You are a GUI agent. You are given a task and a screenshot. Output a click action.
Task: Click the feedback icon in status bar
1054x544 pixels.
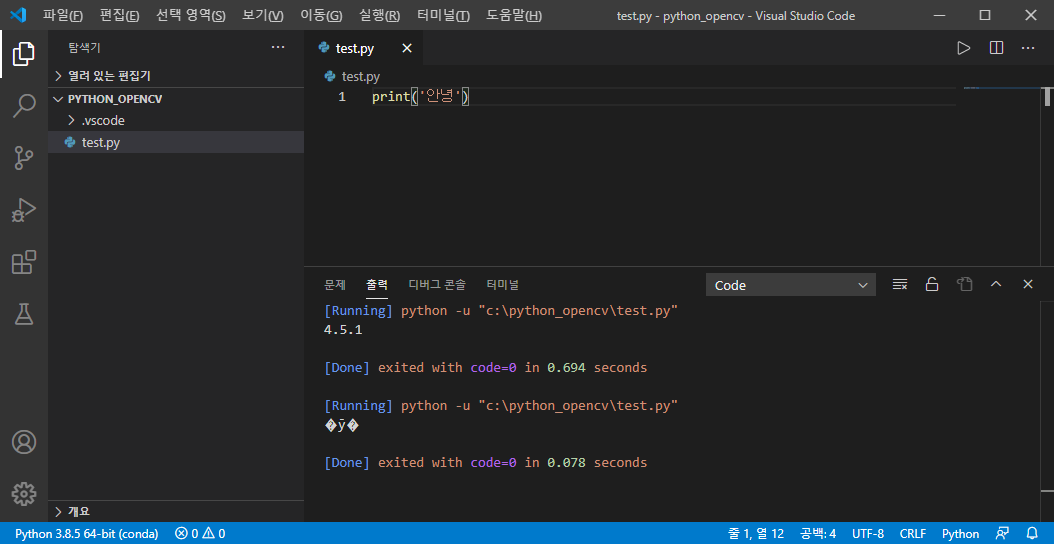(x=1002, y=534)
